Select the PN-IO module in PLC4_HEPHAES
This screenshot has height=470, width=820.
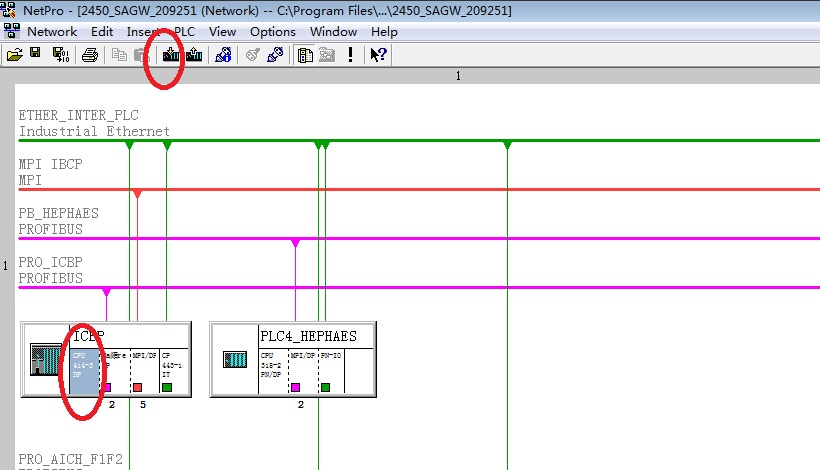(x=331, y=371)
